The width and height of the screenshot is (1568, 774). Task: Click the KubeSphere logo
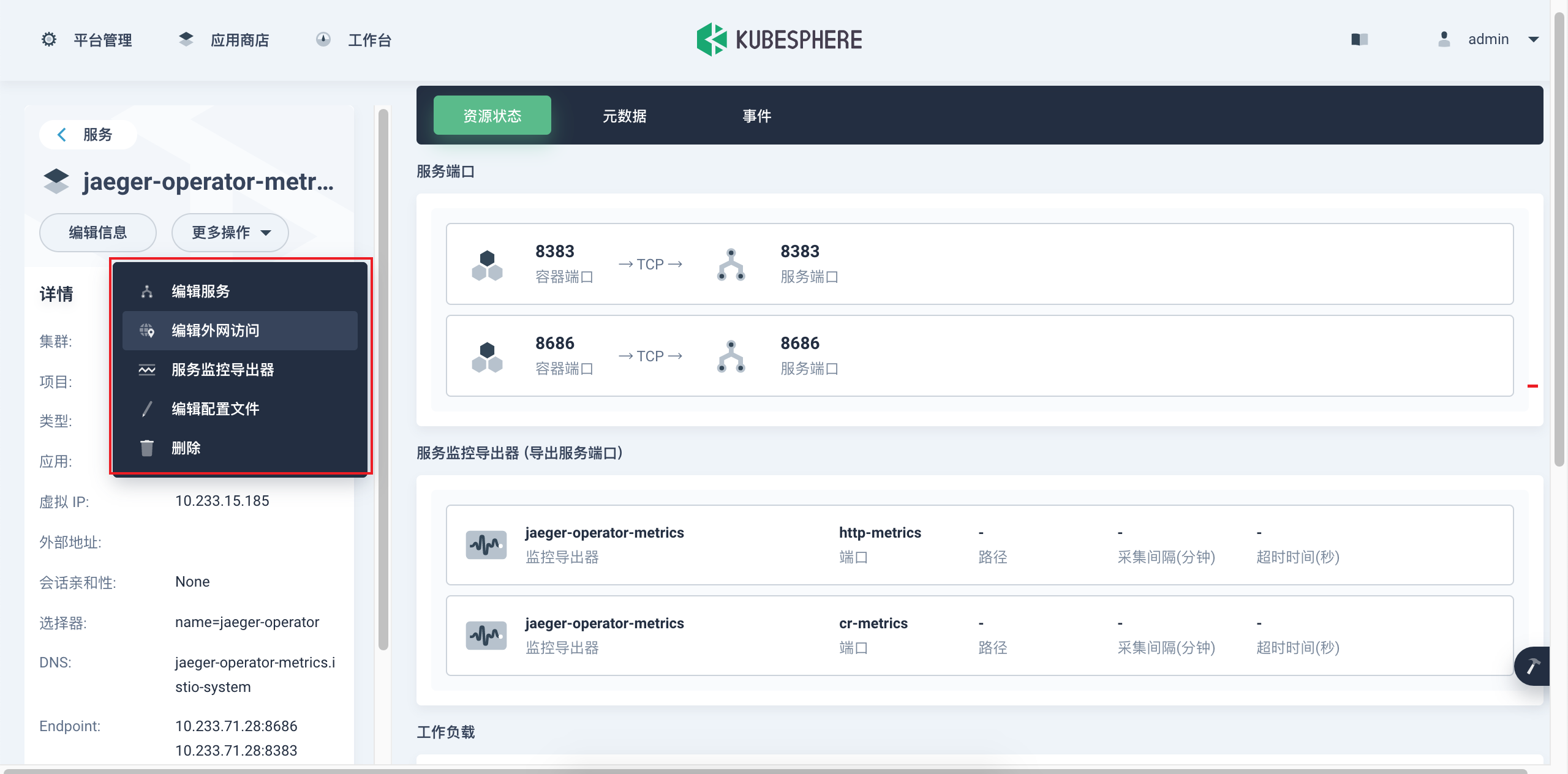click(714, 39)
